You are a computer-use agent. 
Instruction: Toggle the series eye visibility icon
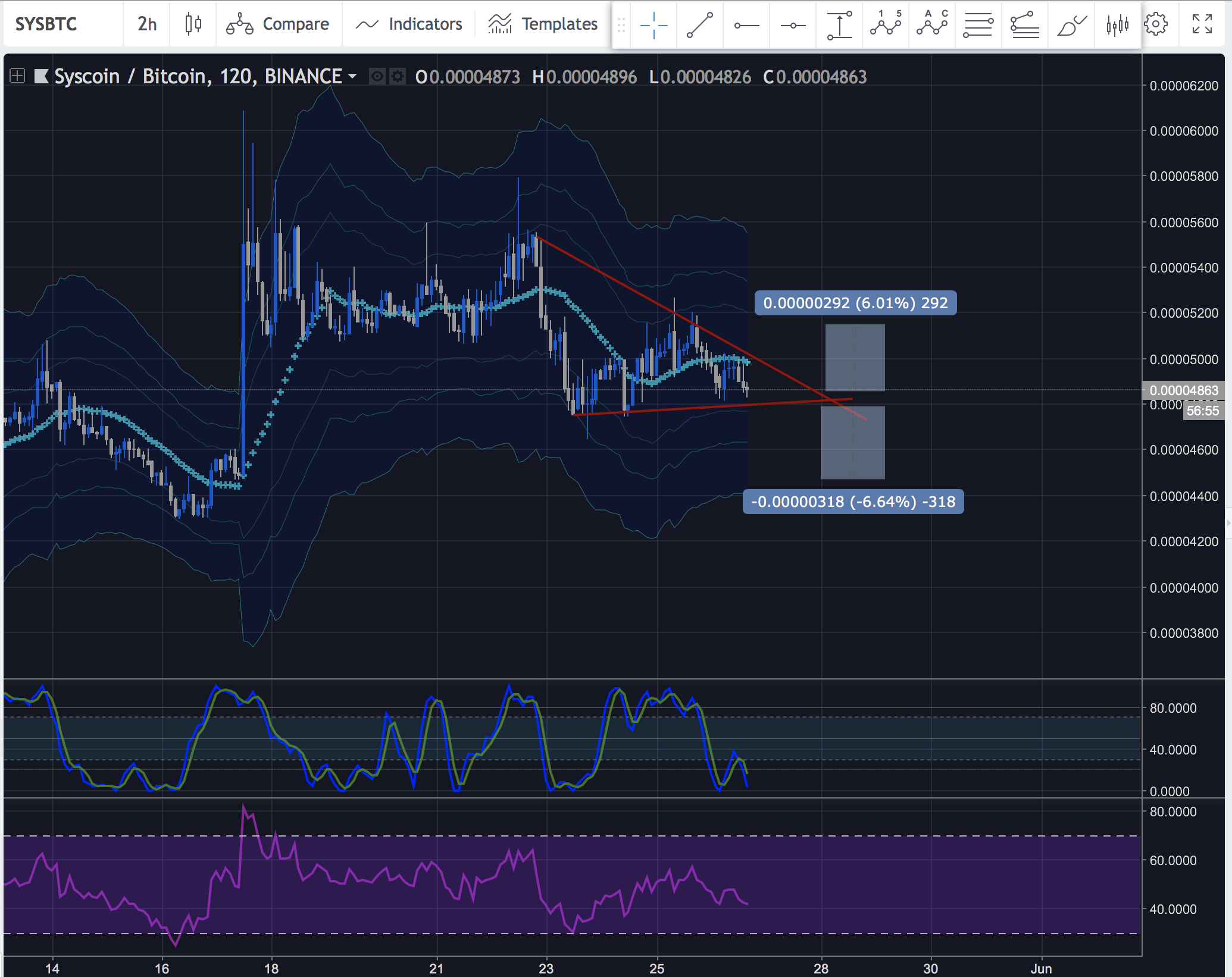click(377, 77)
